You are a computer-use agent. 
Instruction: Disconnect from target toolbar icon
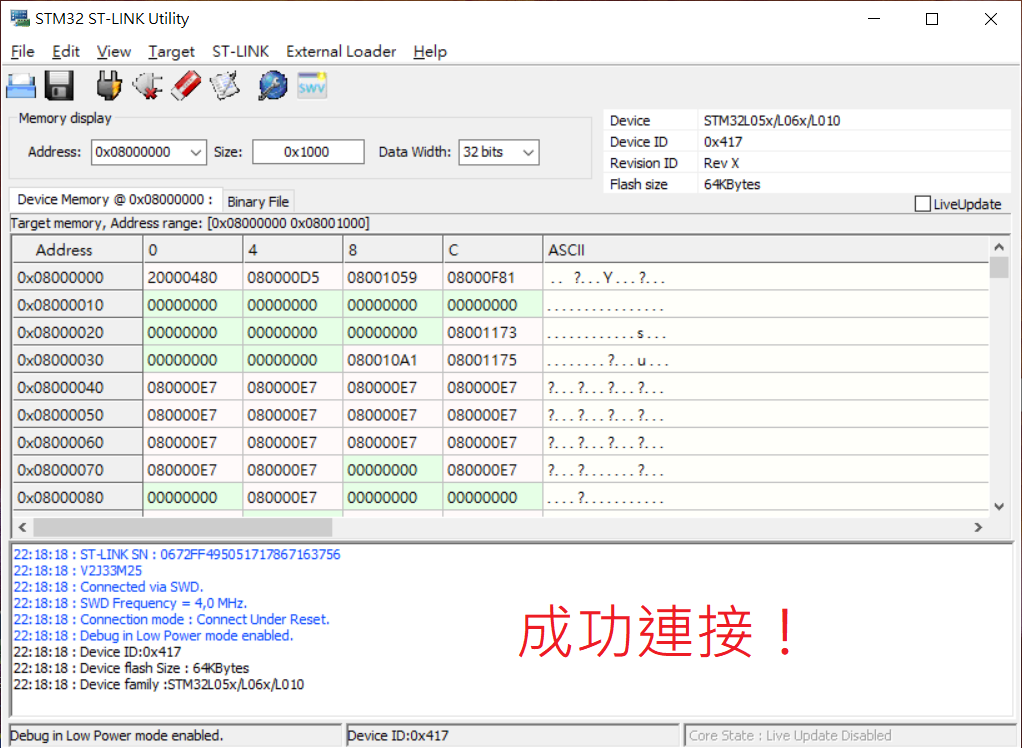point(148,86)
